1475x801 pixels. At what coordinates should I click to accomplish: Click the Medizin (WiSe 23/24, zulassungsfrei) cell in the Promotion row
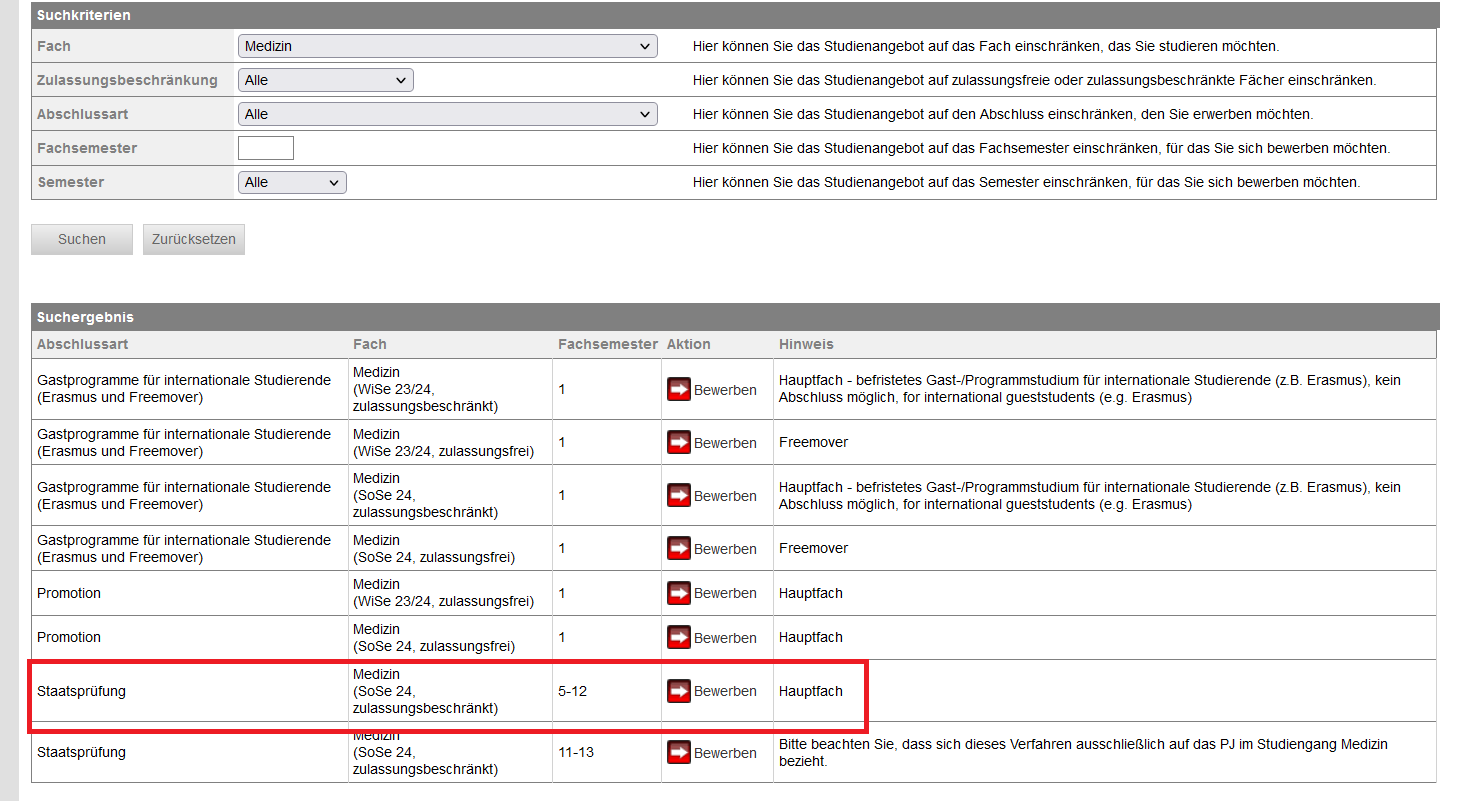coord(443,593)
